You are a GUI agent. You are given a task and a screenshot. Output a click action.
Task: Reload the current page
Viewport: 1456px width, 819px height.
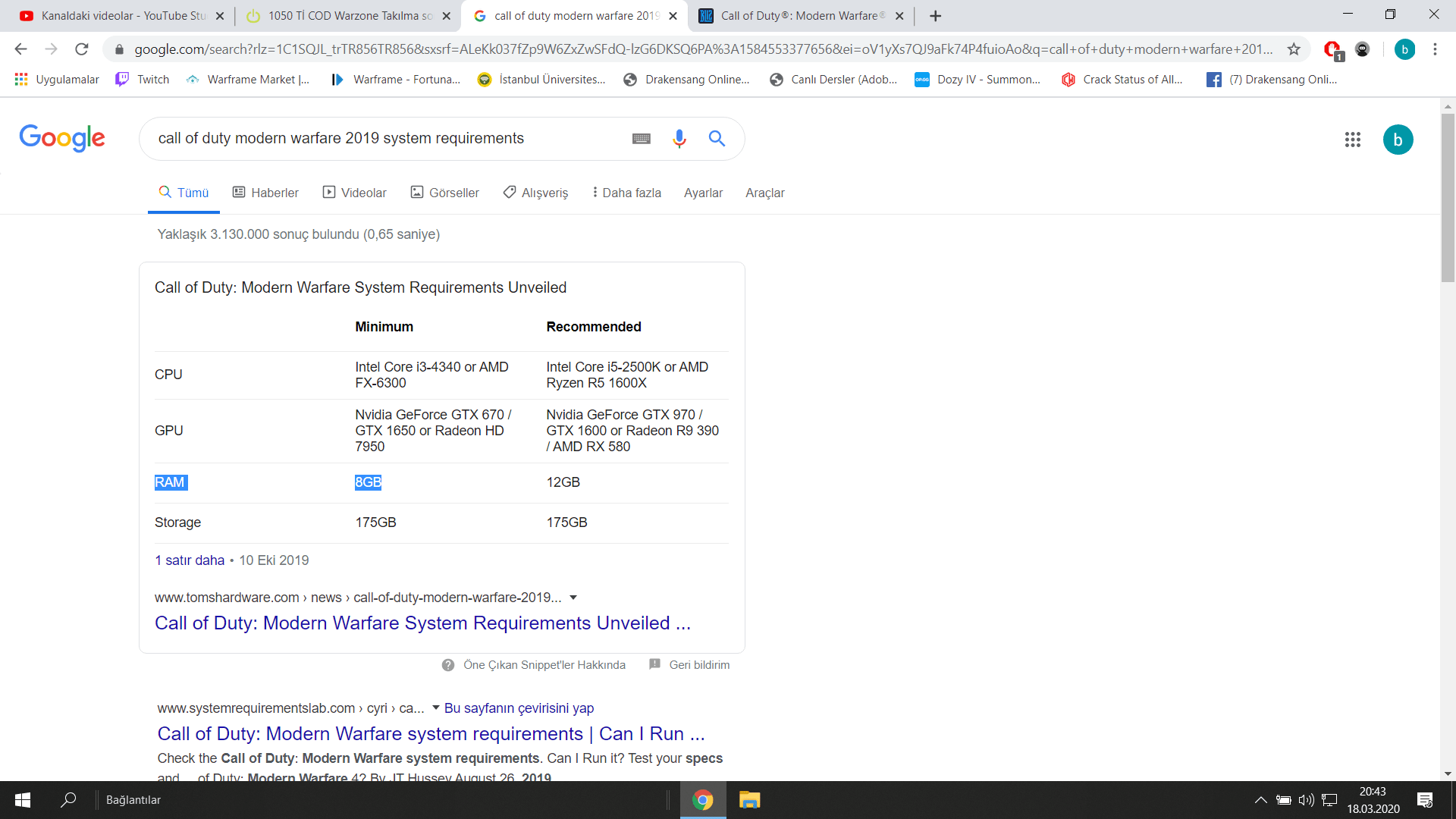coord(82,49)
